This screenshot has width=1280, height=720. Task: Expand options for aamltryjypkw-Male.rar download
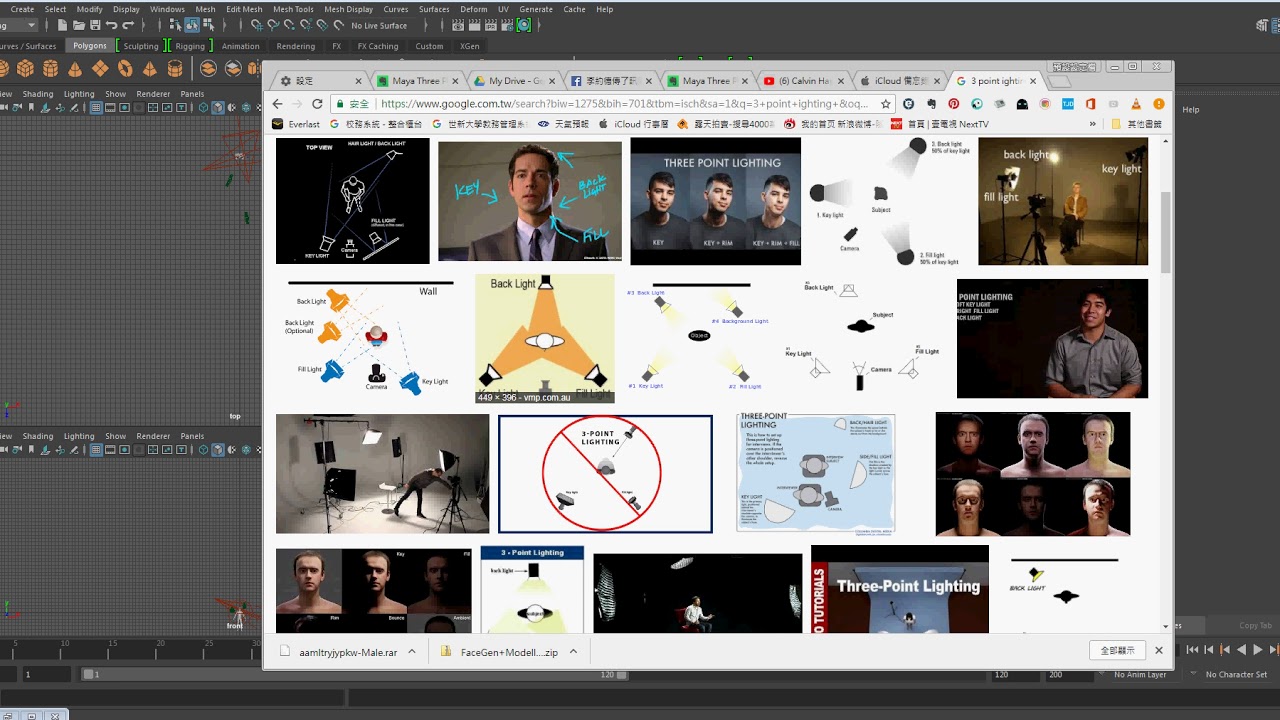coord(414,651)
